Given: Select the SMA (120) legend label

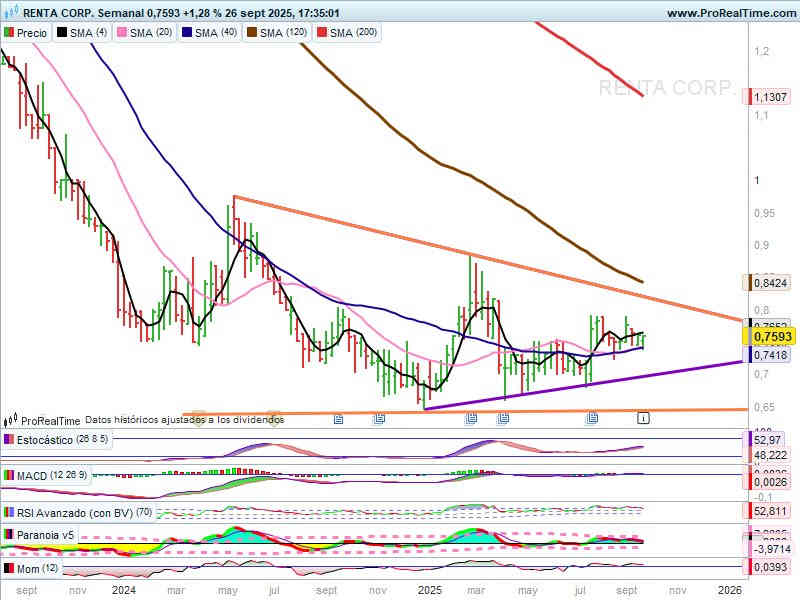Looking at the screenshot, I should click(x=283, y=33).
